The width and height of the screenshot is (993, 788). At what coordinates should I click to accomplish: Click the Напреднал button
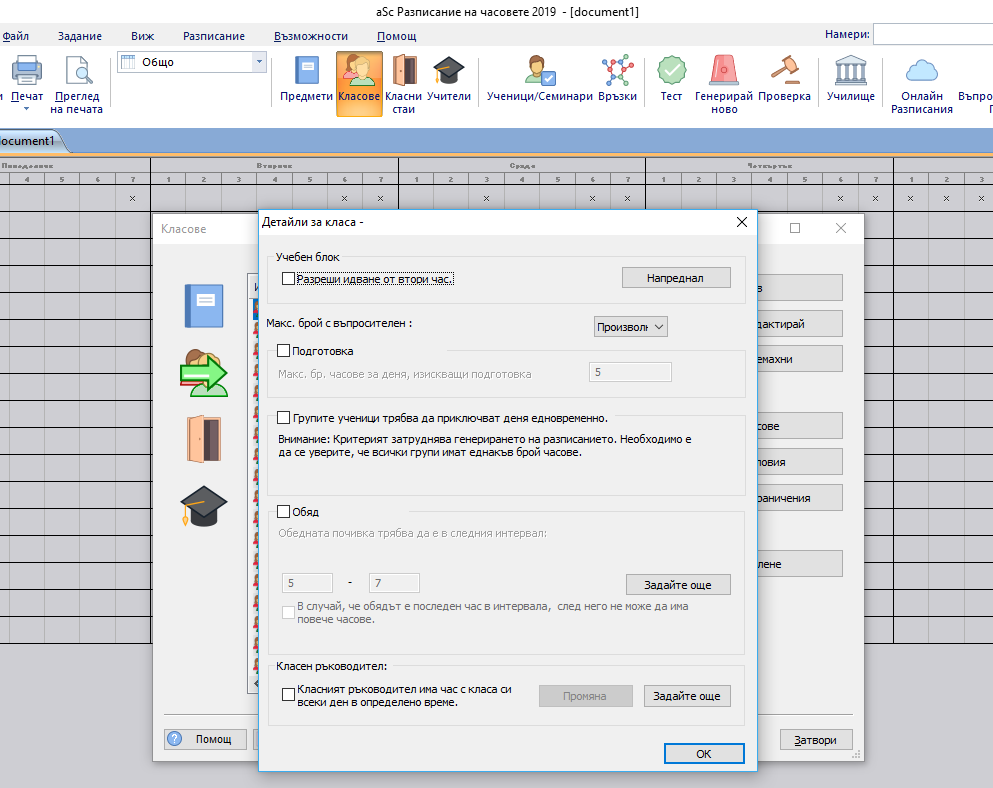(676, 278)
